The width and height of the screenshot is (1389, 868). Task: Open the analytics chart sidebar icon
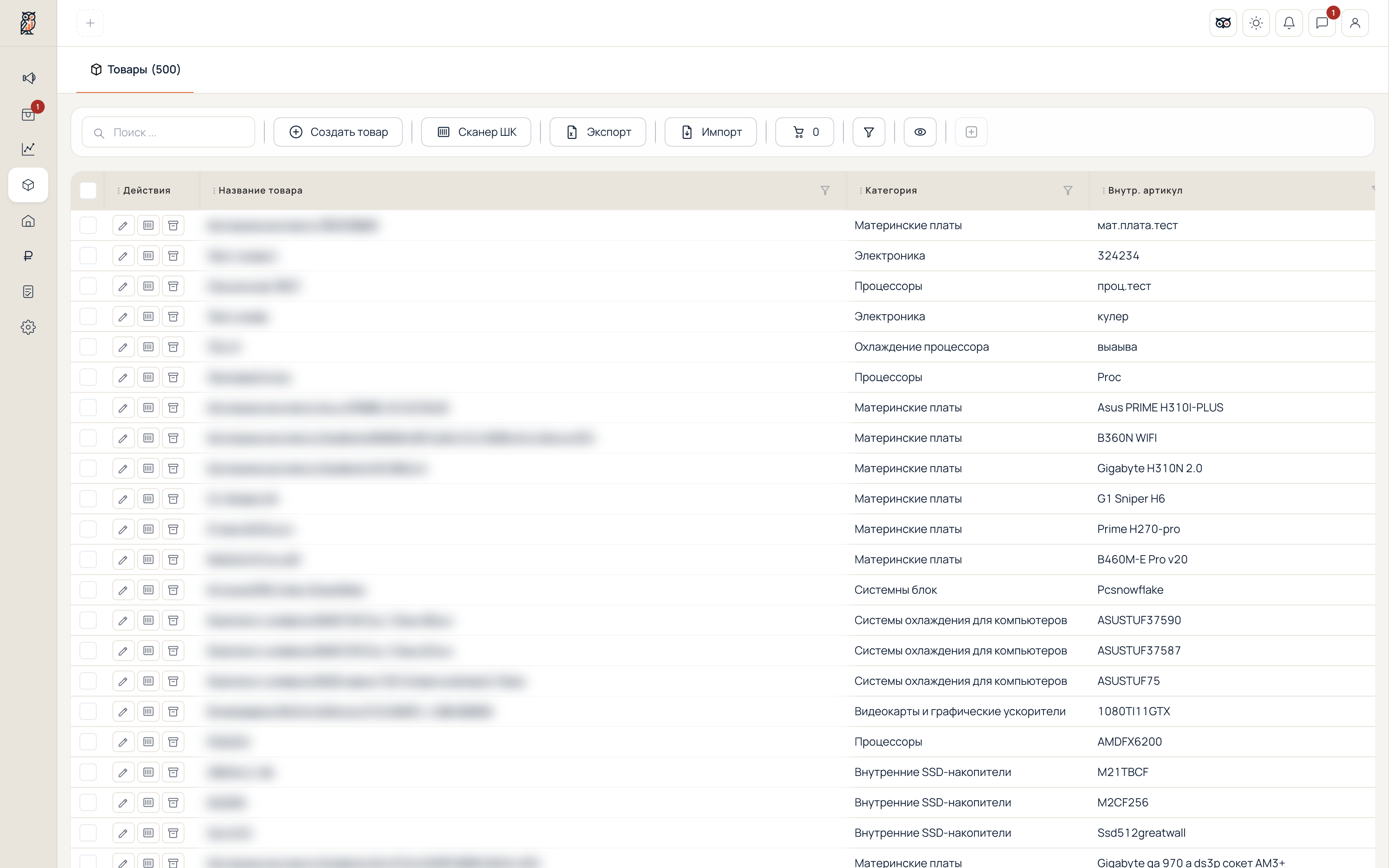(x=28, y=149)
